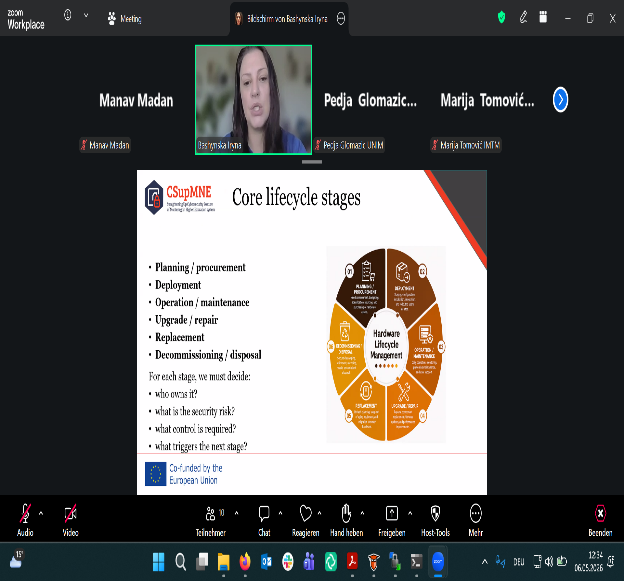This screenshot has width=624, height=581.
Task: Click the Beenden end meeting button
Action: [x=600, y=520]
